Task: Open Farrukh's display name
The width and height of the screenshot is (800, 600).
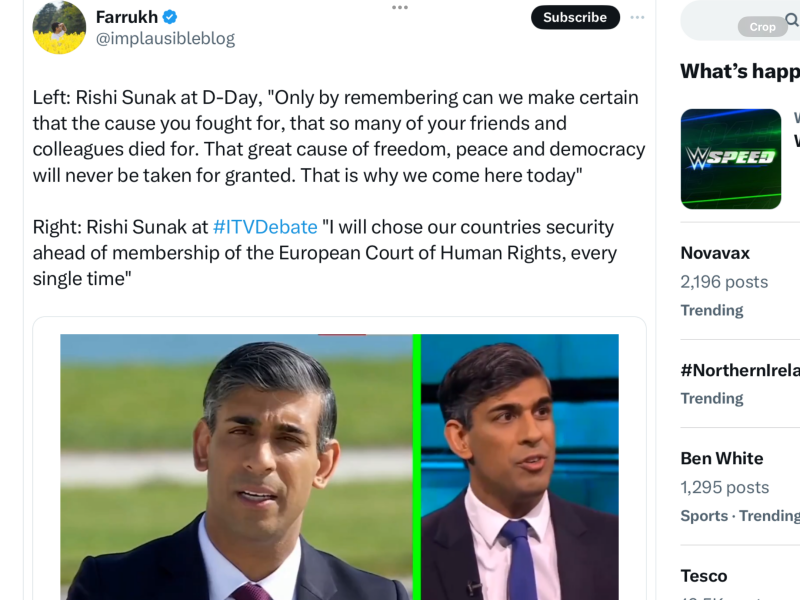Action: pos(137,16)
